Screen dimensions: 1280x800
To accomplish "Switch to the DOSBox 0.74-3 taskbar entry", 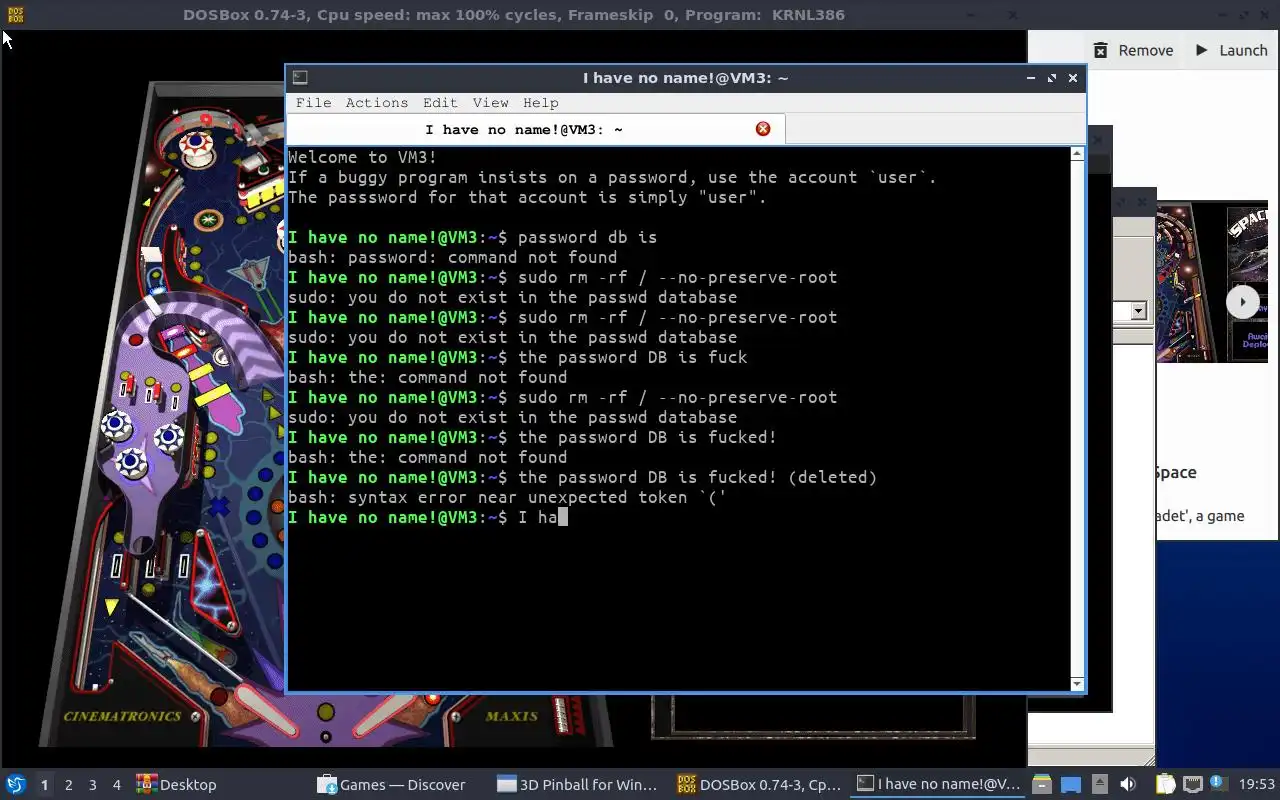I will click(759, 785).
